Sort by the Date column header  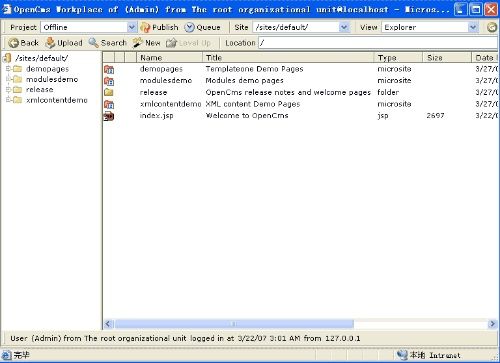[x=485, y=58]
